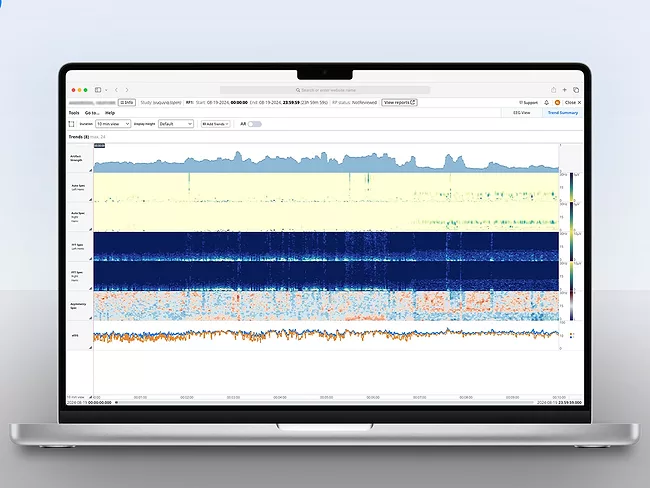Open the notifications bell icon

547,102
